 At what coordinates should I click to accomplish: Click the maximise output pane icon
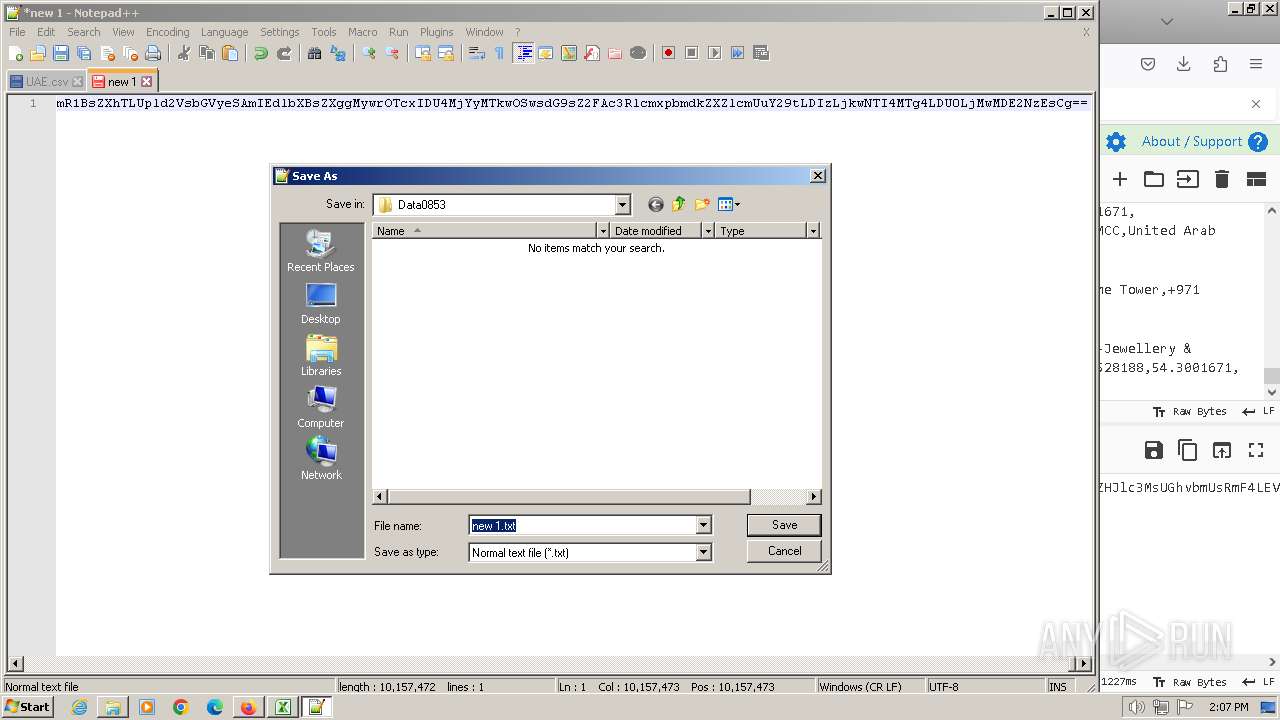1256,450
